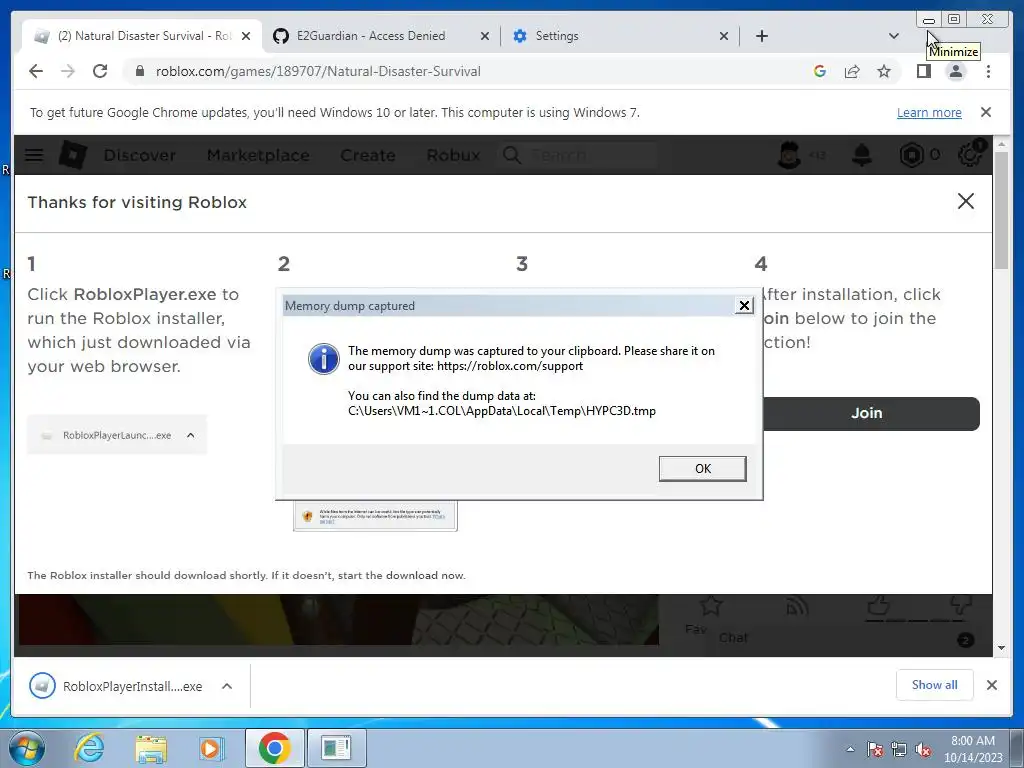Click the Roblox search field
The height and width of the screenshot is (768, 1024).
pos(577,155)
